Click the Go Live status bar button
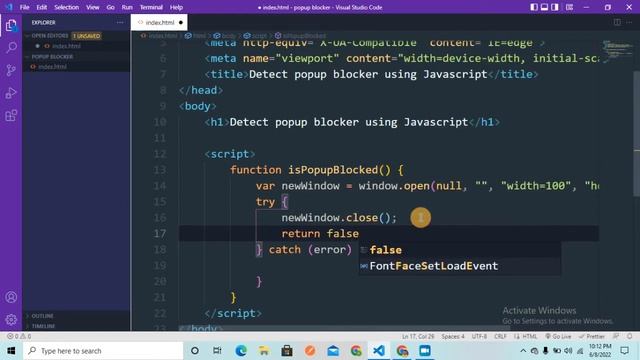 tap(558, 336)
